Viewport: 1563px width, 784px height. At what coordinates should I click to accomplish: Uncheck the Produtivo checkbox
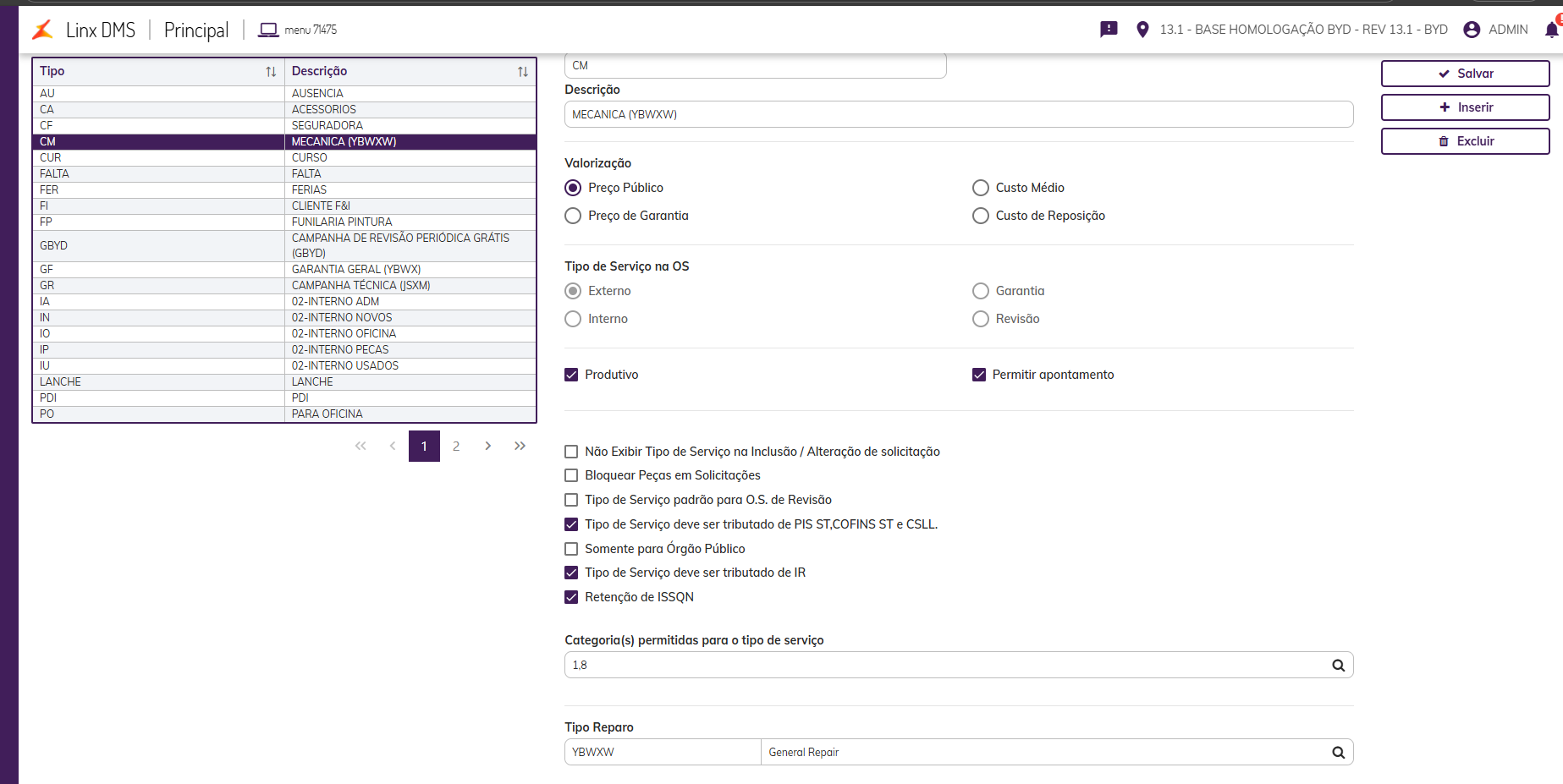[571, 375]
